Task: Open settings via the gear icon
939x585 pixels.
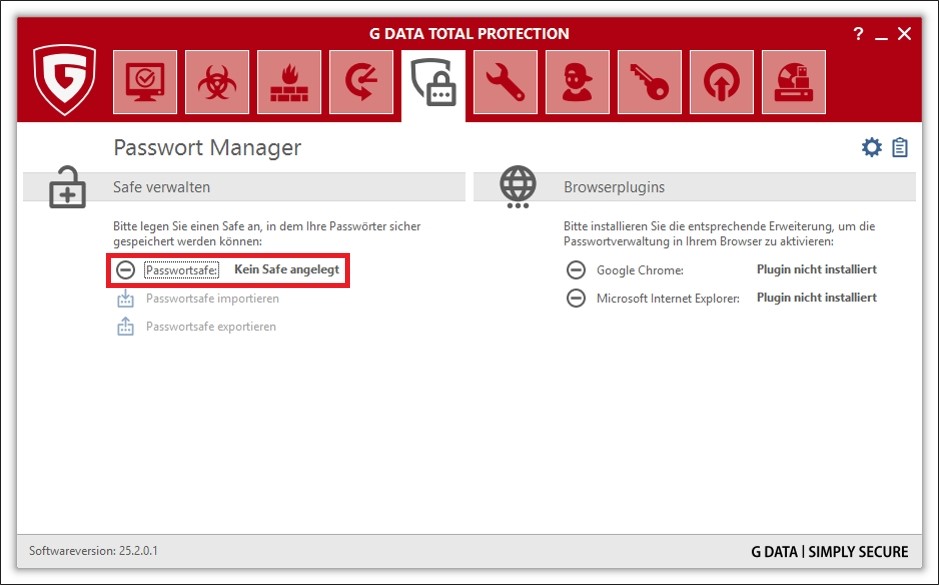Action: pos(871,147)
